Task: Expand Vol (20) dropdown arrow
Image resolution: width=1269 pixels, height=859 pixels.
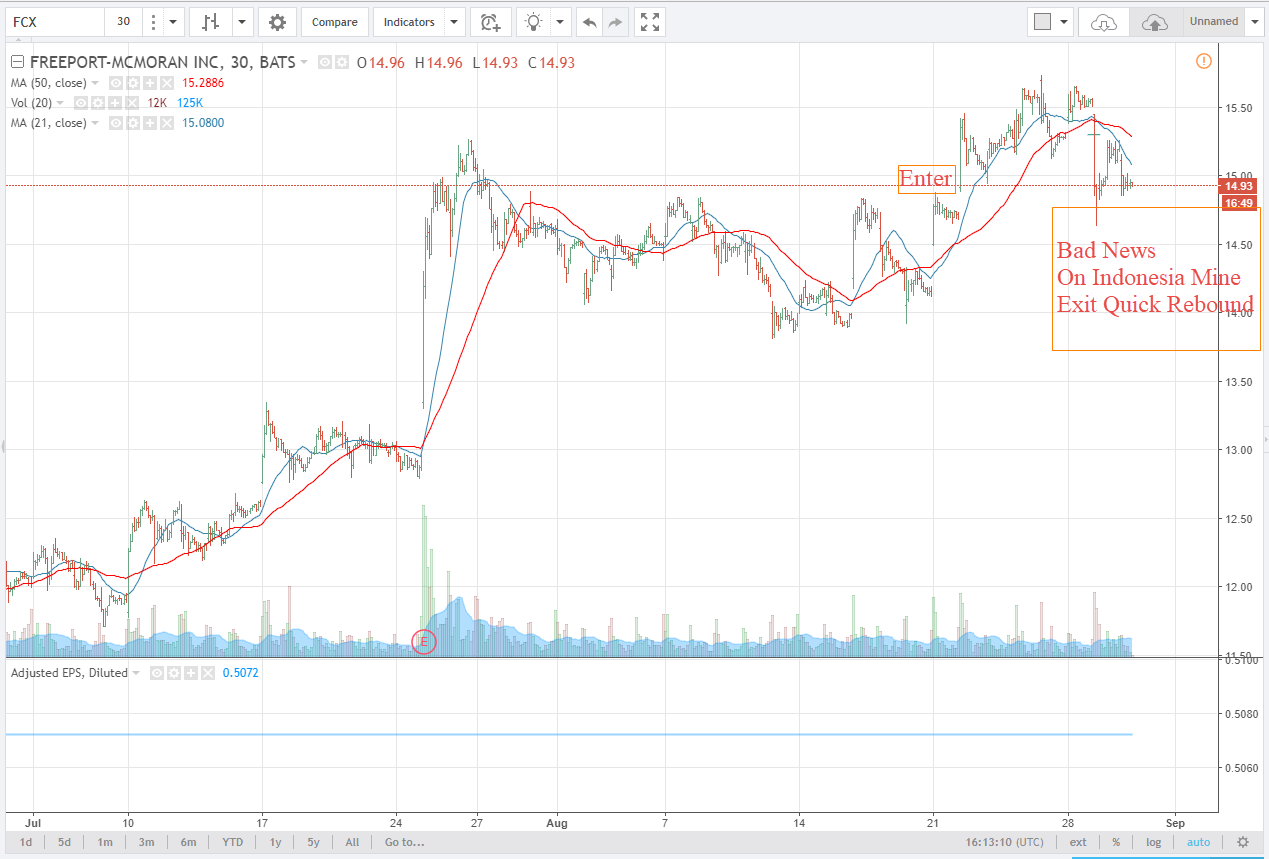Action: (59, 103)
